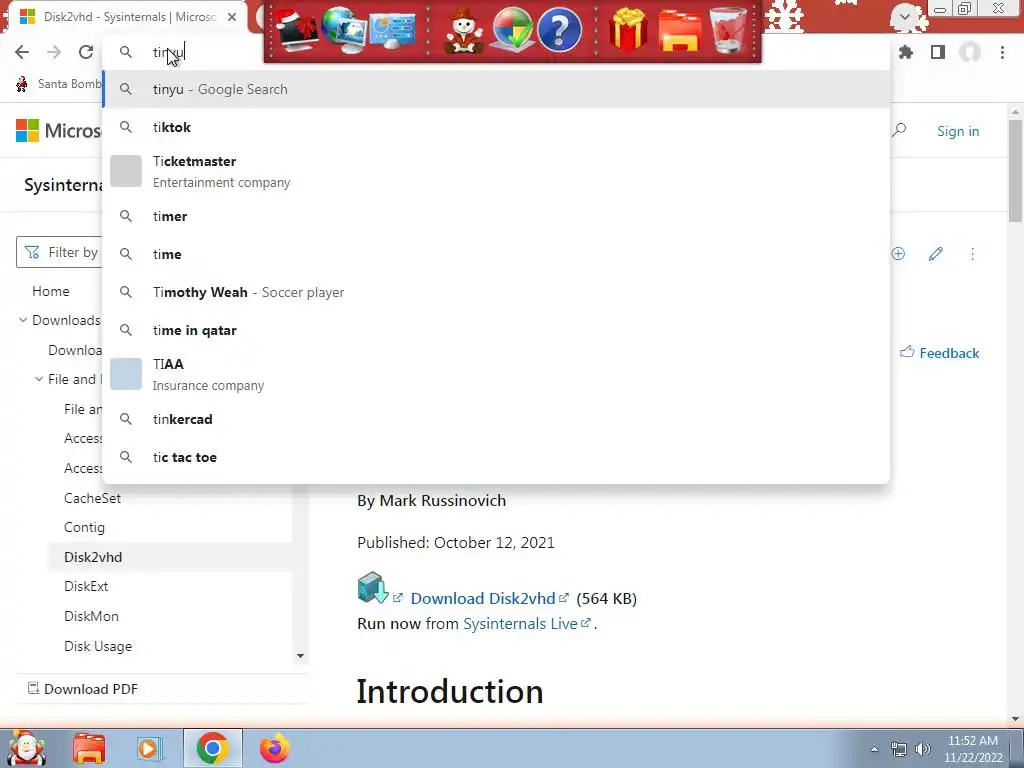Pick the 'tinkercad' suggestion
The image size is (1024, 768).
(x=496, y=419)
